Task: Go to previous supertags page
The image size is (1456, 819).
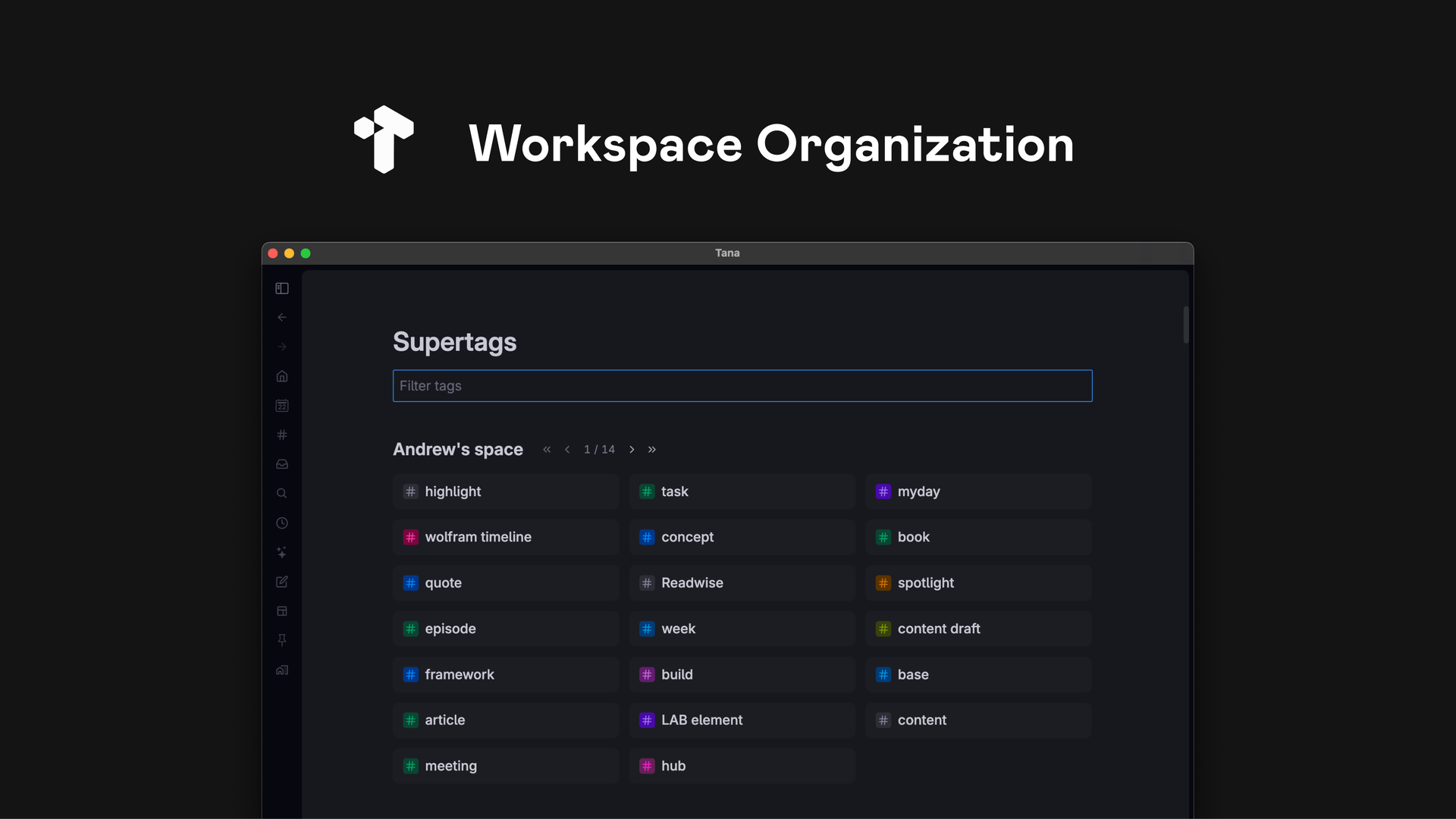Action: tap(567, 450)
